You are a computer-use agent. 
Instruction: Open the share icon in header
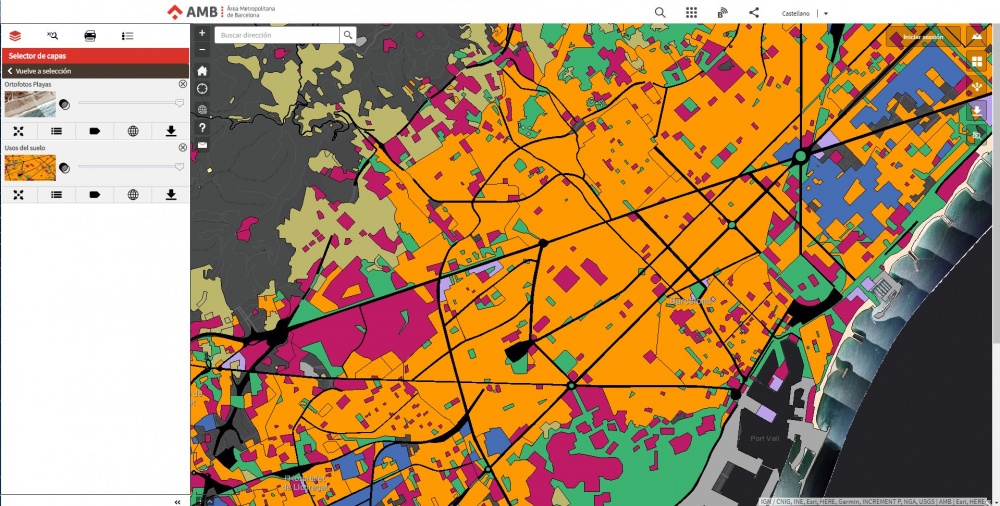point(754,13)
